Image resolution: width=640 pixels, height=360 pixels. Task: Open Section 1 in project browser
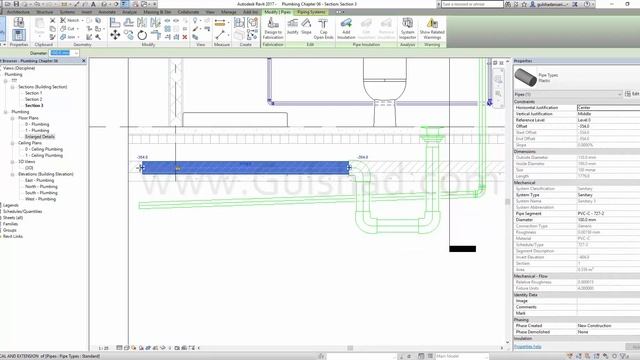(x=33, y=93)
